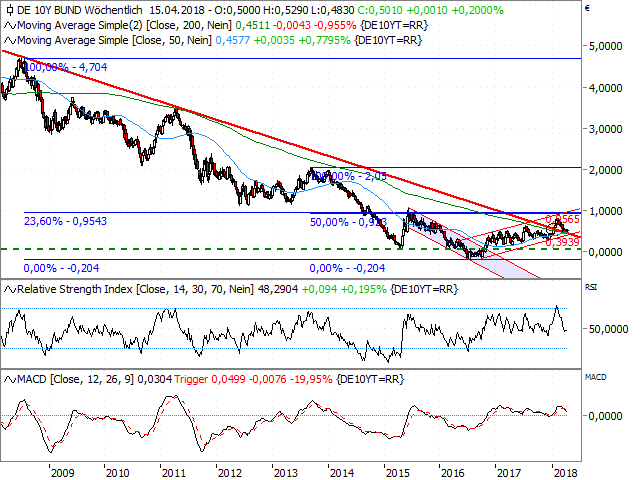The image size is (640, 480).
Task: Click the {DE10YT=RR} symbol in MACD header
Action: pos(370,380)
